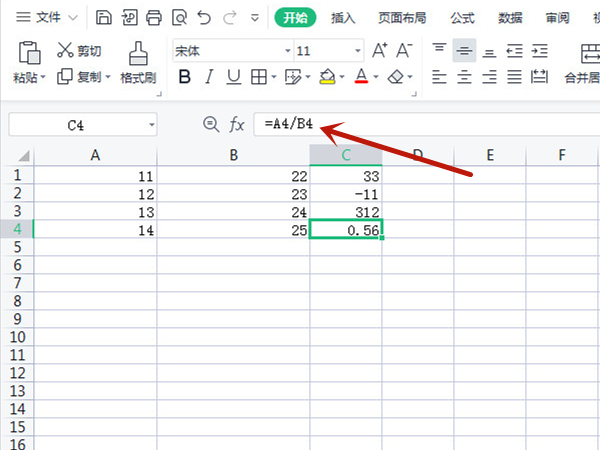Click the Print icon in top toolbar
The height and width of the screenshot is (450, 600).
click(154, 17)
